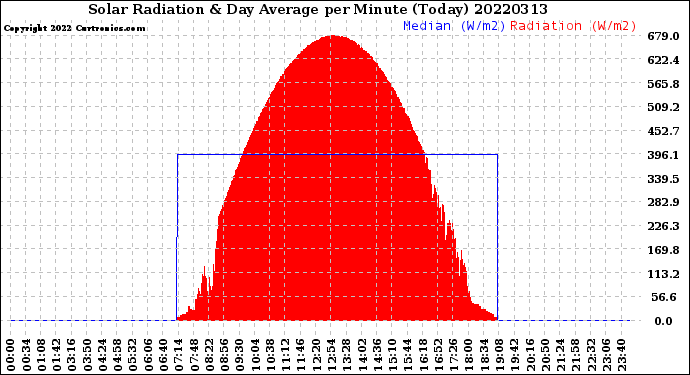The height and width of the screenshot is (375, 690).
Task: Click the y-axis value 509.2
Action: click(x=663, y=107)
